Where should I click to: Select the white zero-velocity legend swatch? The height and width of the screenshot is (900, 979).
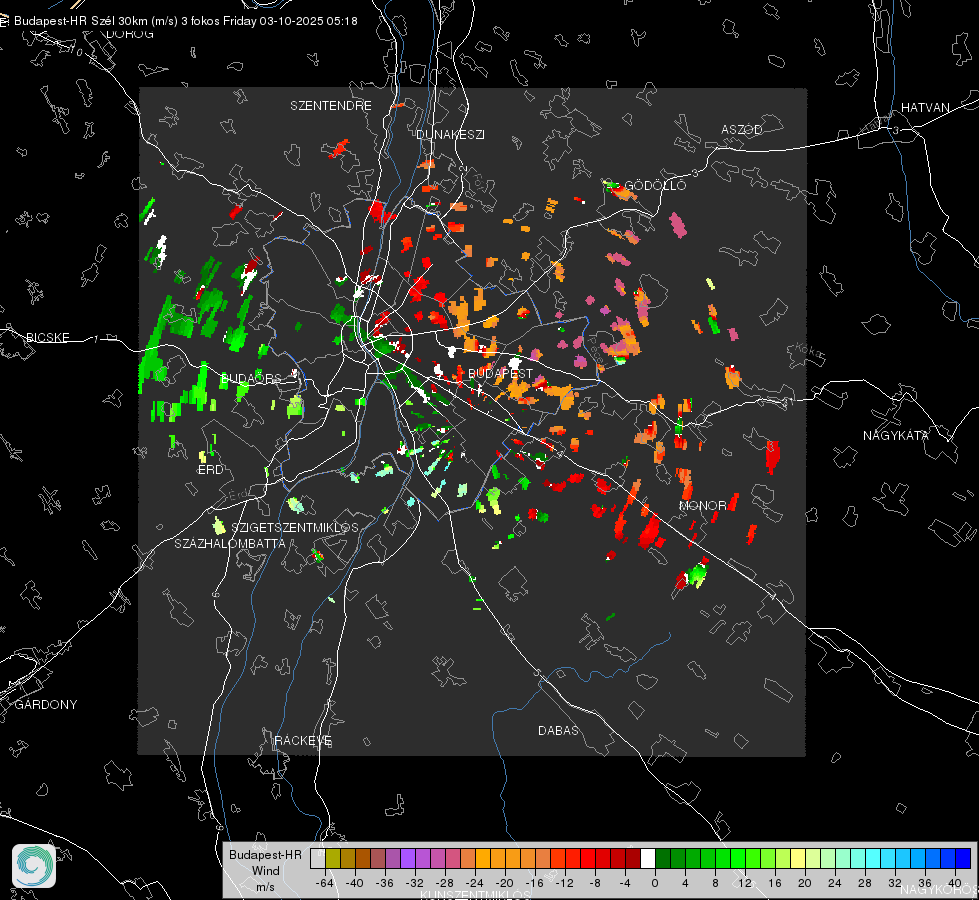648,859
